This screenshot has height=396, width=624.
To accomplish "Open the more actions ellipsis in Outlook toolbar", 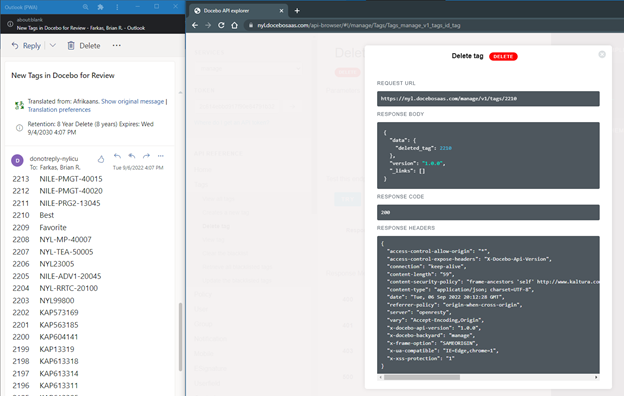I will point(116,45).
